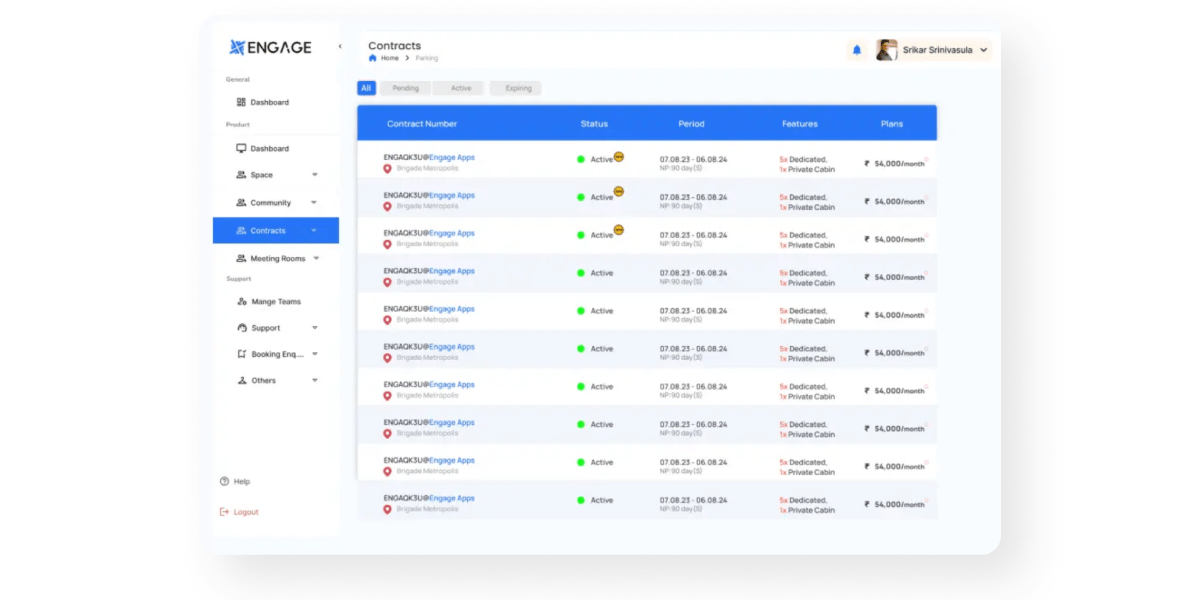Expand the Others section arrow
The height and width of the screenshot is (600, 1200).
pyautogui.click(x=315, y=381)
